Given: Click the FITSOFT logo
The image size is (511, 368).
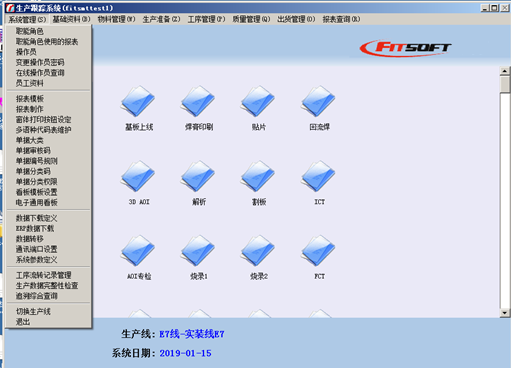Looking at the screenshot, I should [405, 48].
